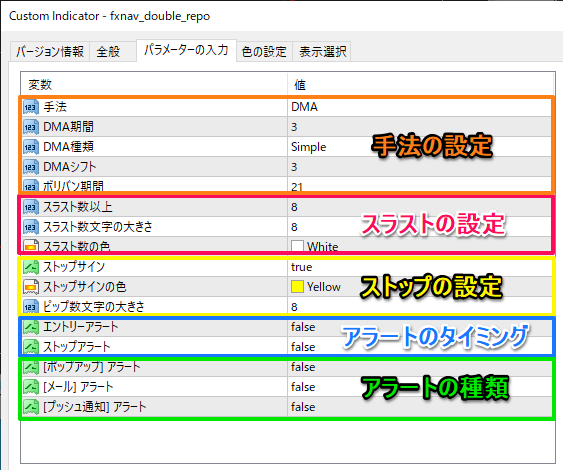Click the White color swatch

[x=297, y=246]
